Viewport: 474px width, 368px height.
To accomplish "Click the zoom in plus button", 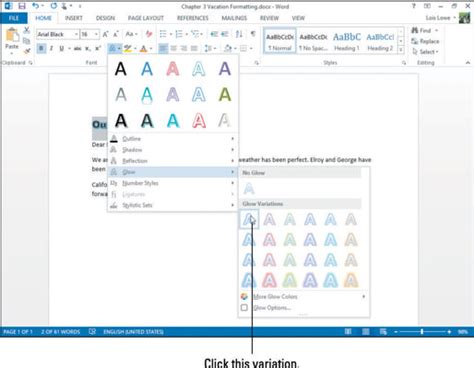I will tap(449, 332).
